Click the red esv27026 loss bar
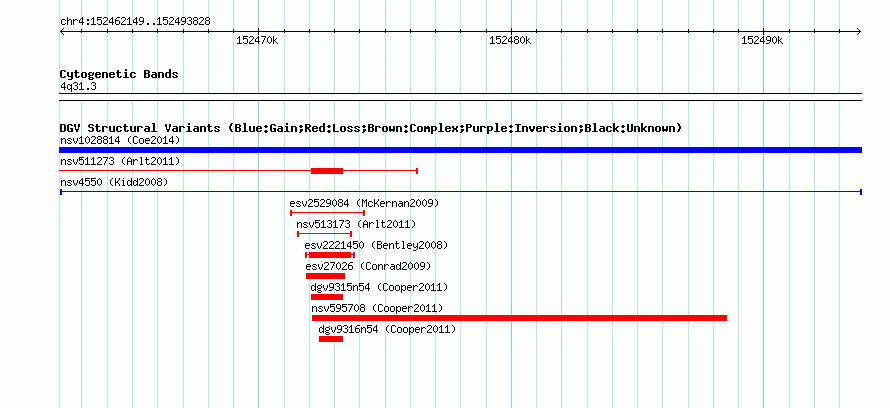The height and width of the screenshot is (408, 890). click(x=325, y=276)
